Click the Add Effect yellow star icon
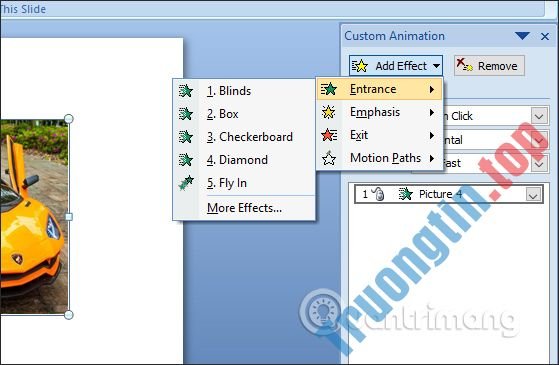559x365 pixels. (x=359, y=66)
